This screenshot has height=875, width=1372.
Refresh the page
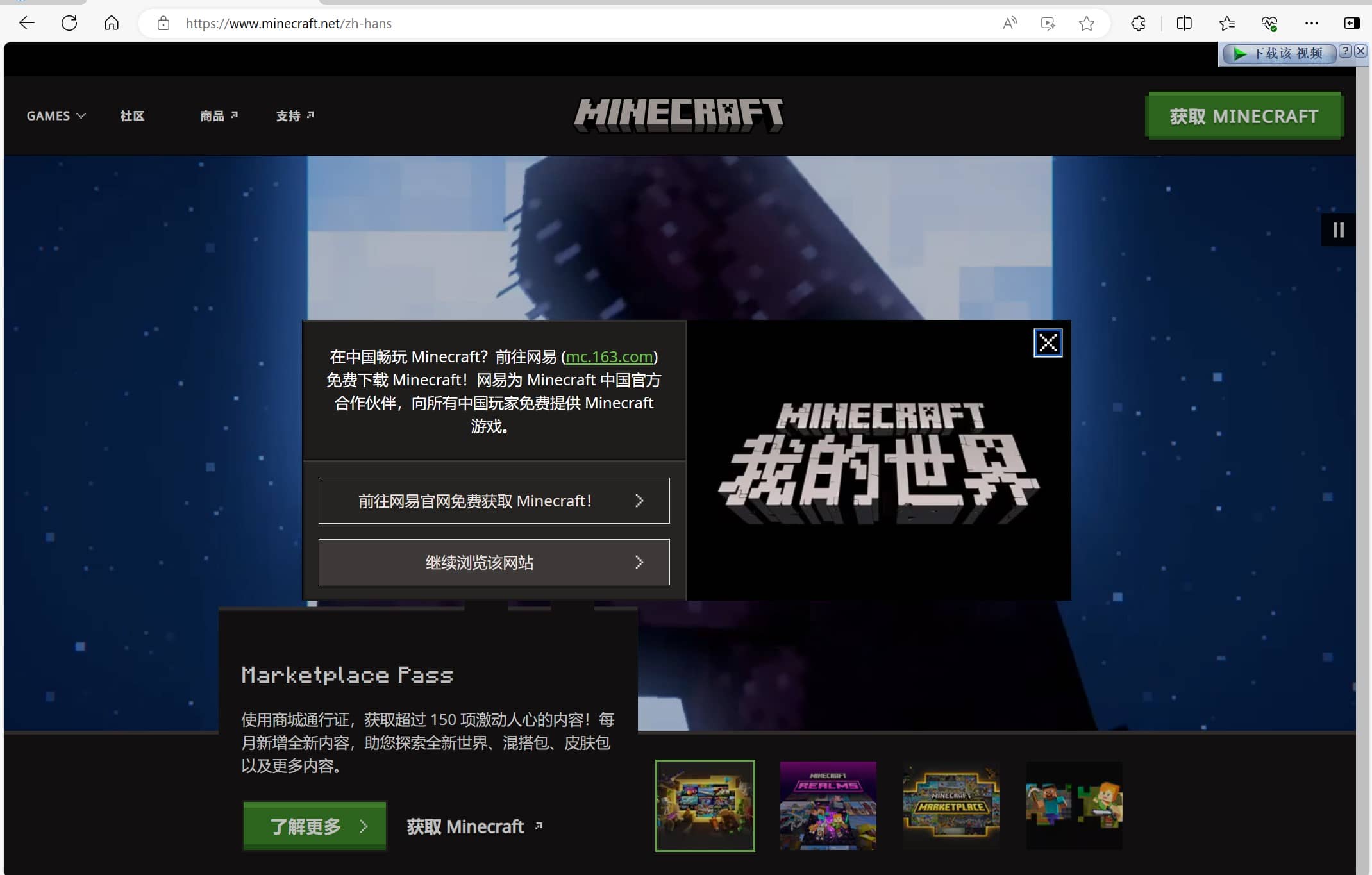coord(69,24)
